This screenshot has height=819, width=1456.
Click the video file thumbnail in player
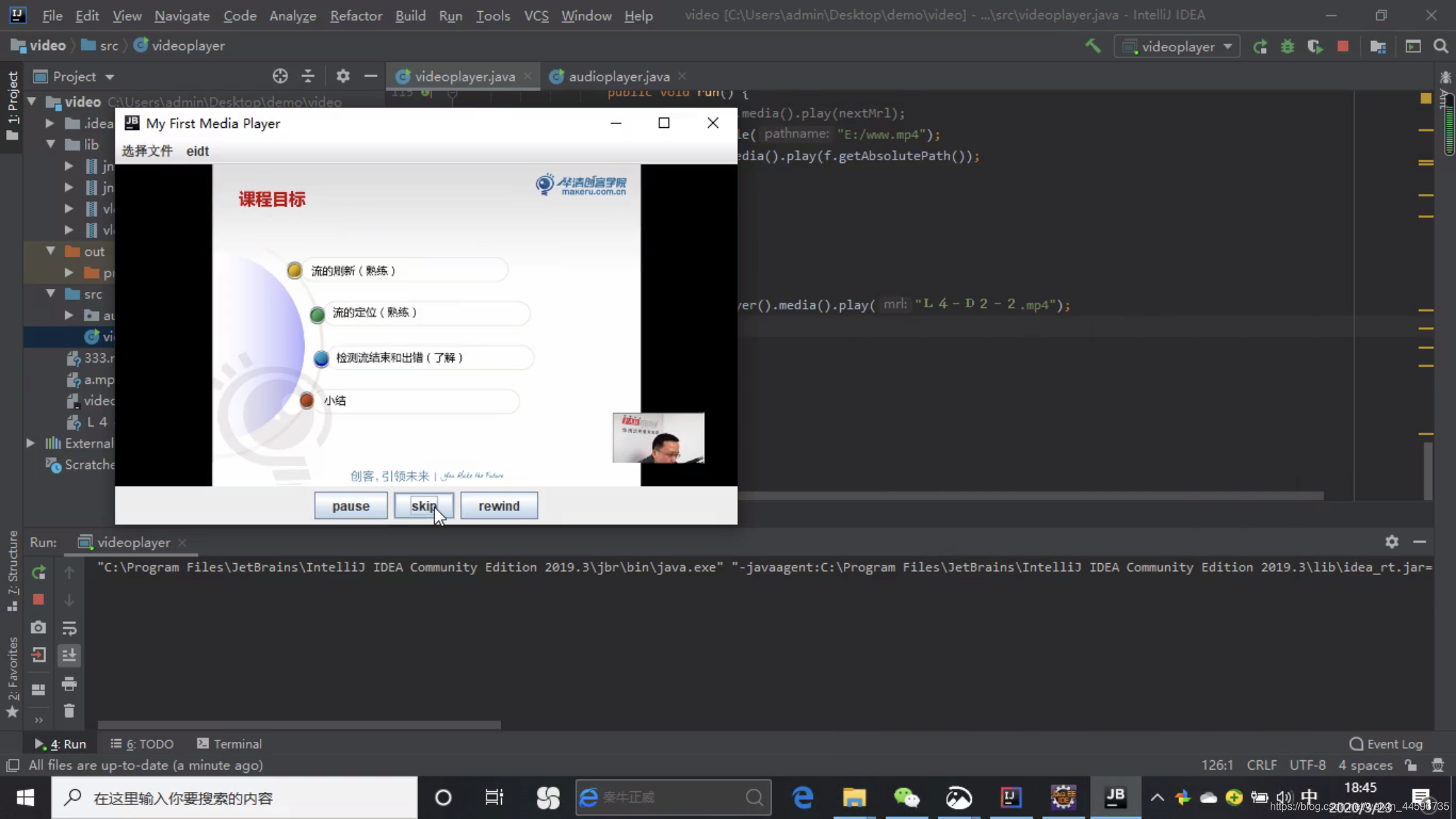[x=657, y=438]
